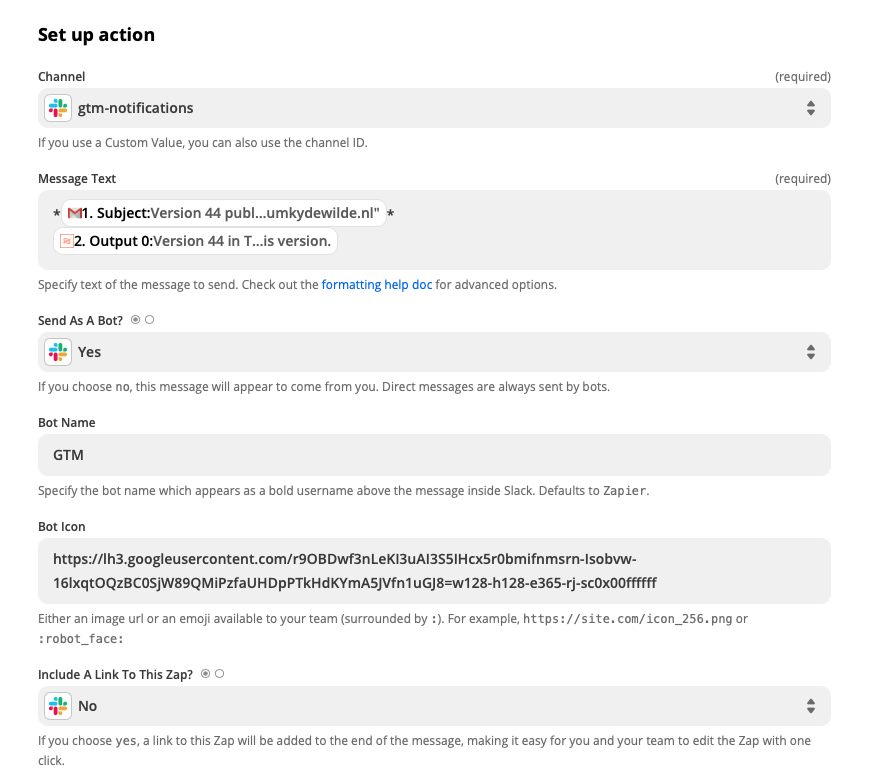Click the formatter icon in the Output 0 pill
Screen dimensions: 871x782
coord(65,241)
